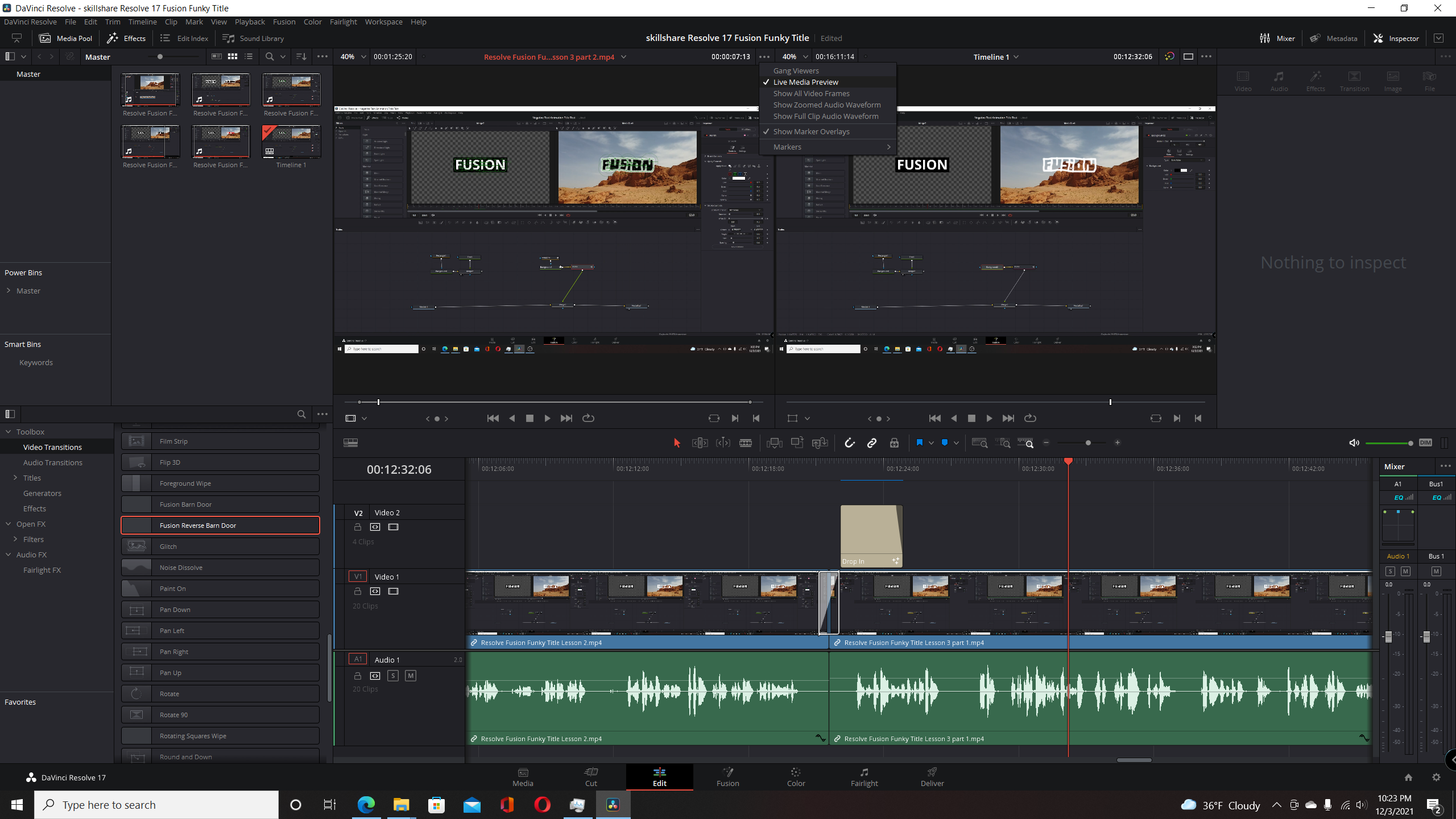The height and width of the screenshot is (819, 1456).
Task: Expand the Titles toolbox category
Action: 15,478
